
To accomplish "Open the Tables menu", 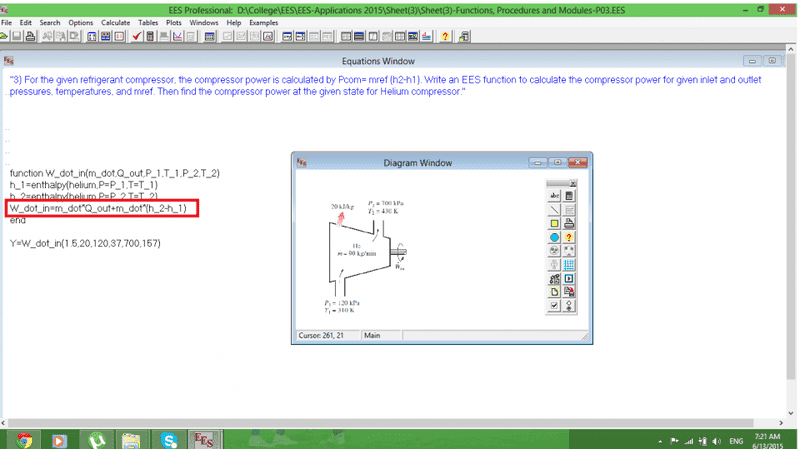I will [147, 22].
